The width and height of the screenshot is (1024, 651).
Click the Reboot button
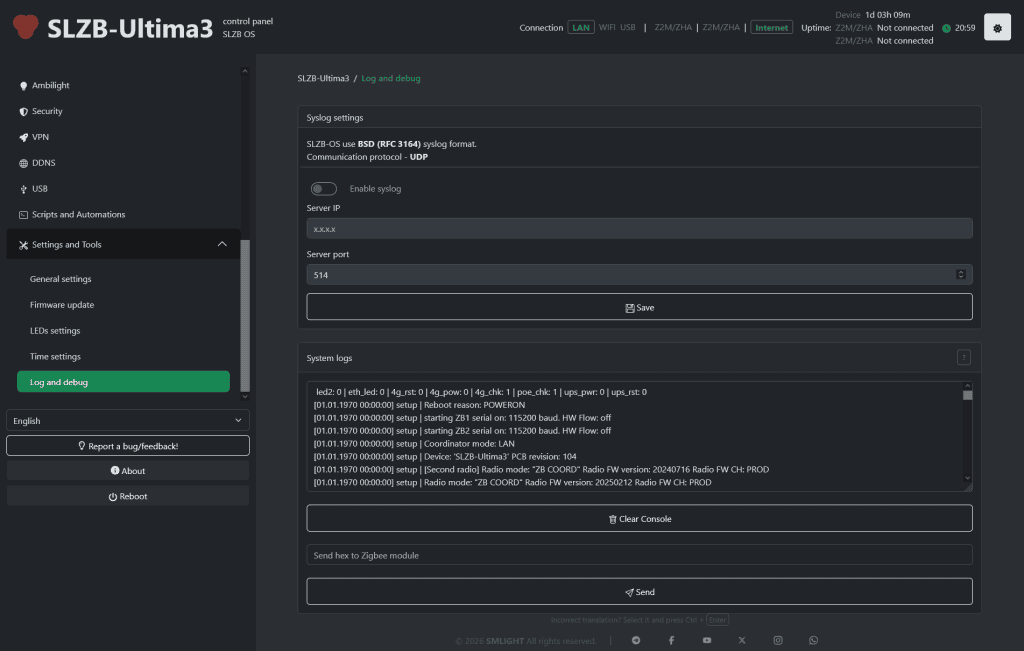(128, 496)
